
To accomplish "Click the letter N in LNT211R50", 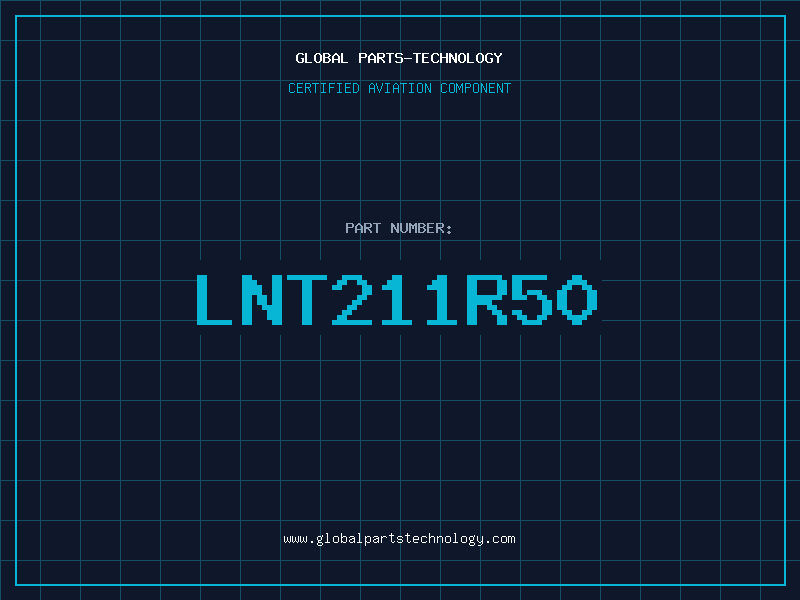I will tap(261, 299).
